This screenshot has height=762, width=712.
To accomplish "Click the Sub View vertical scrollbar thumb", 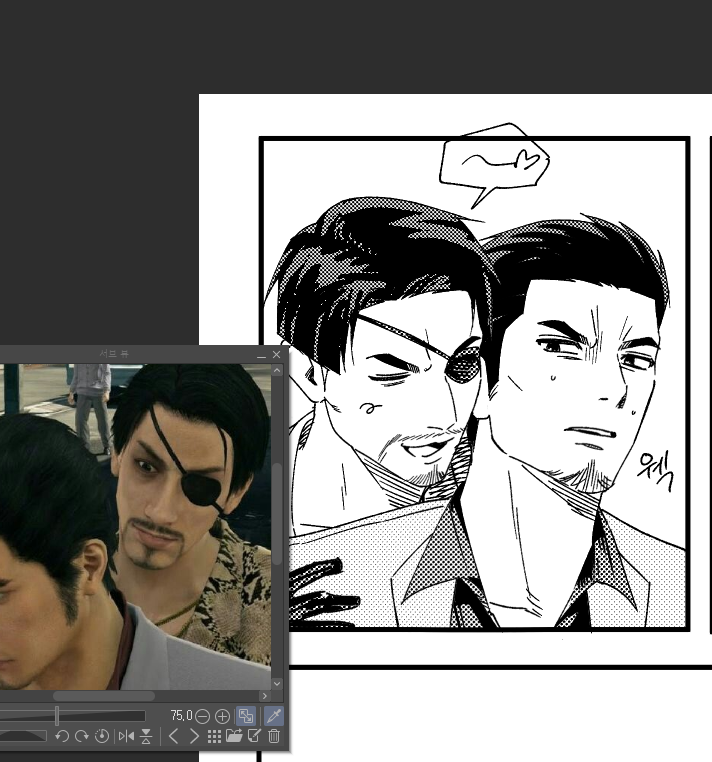I will [x=277, y=514].
